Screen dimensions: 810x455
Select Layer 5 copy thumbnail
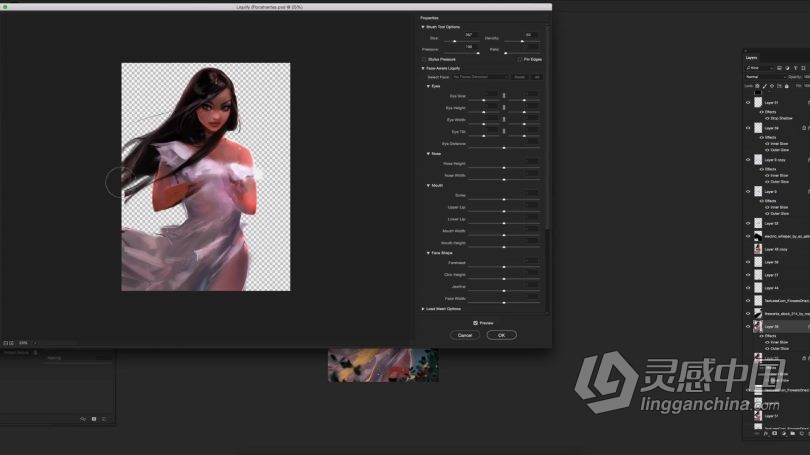pos(758,160)
